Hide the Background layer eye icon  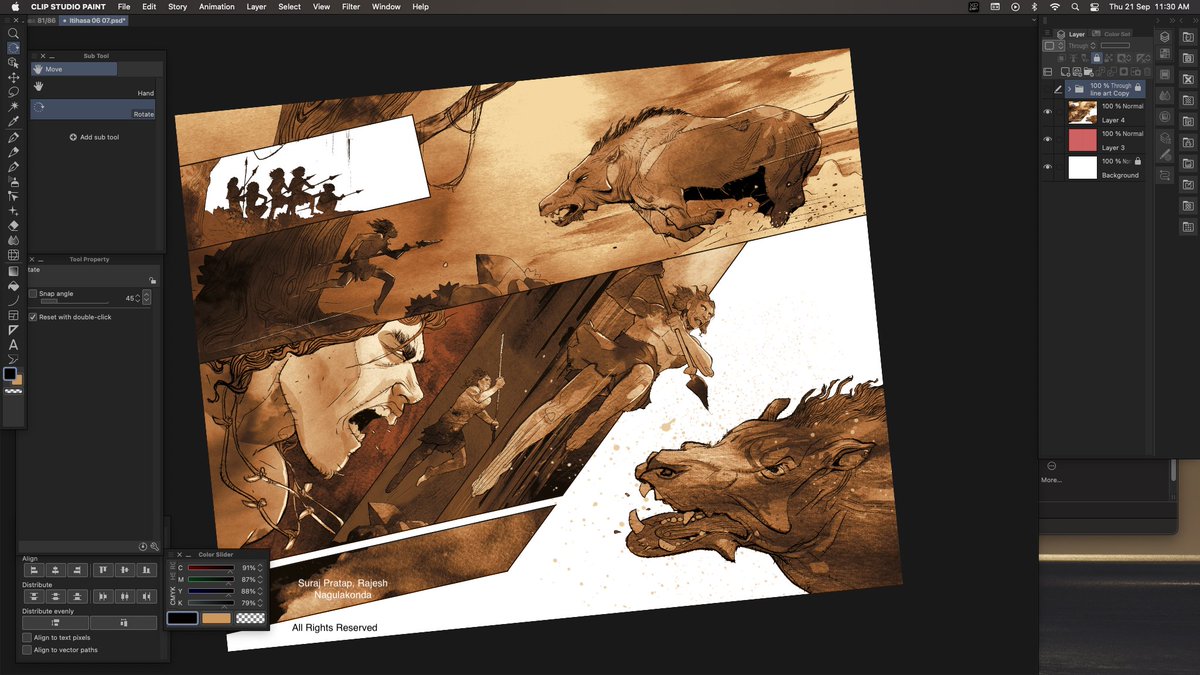[1048, 168]
